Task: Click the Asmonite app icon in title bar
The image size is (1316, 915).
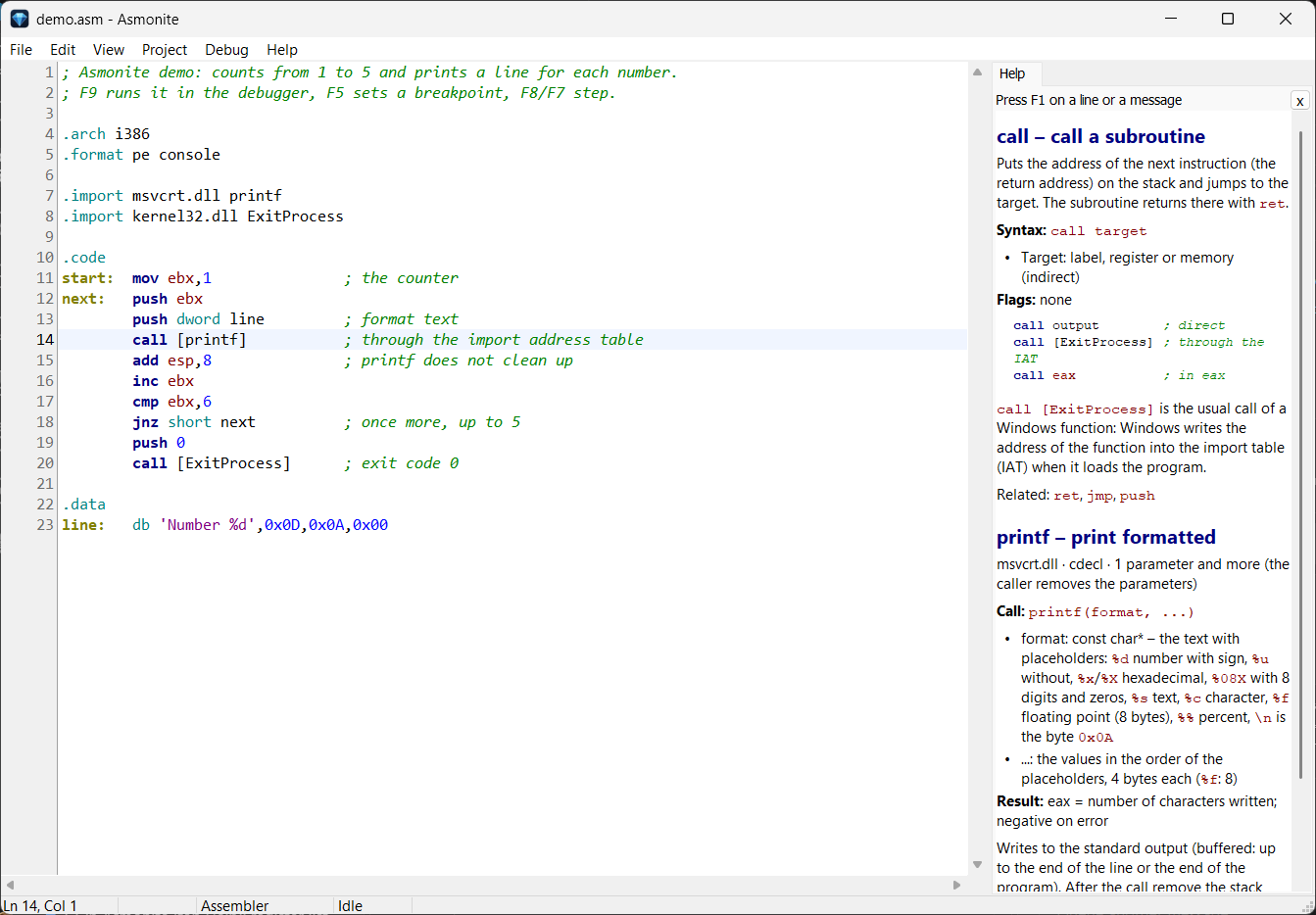Action: [x=20, y=19]
